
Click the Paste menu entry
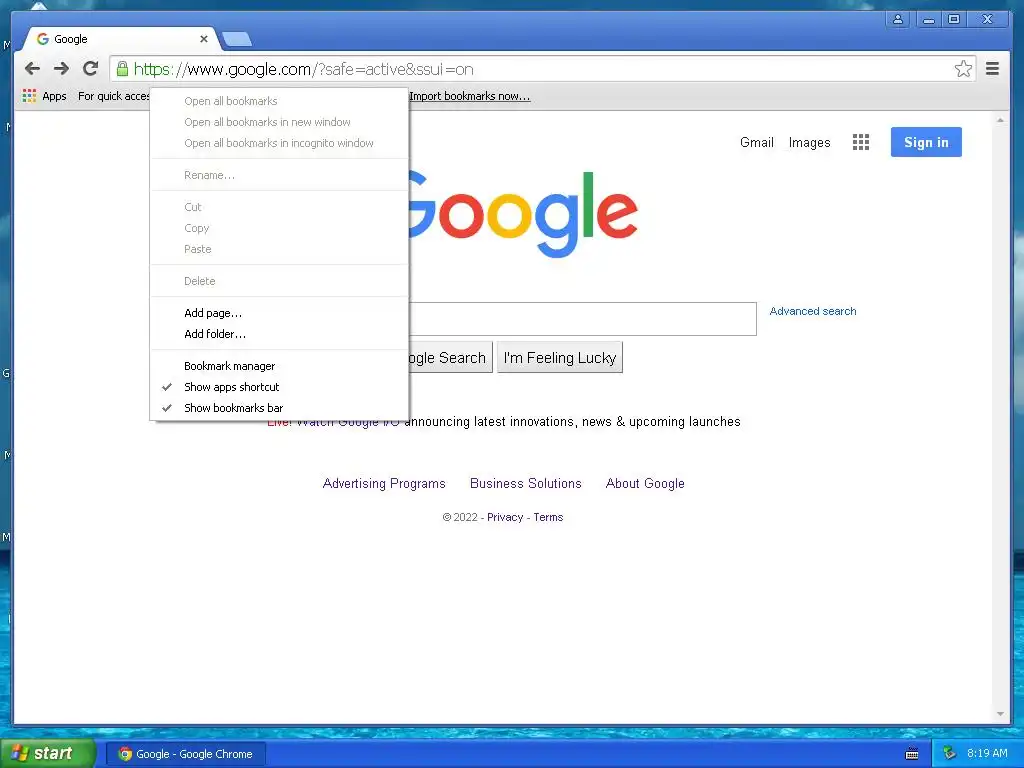(280, 249)
